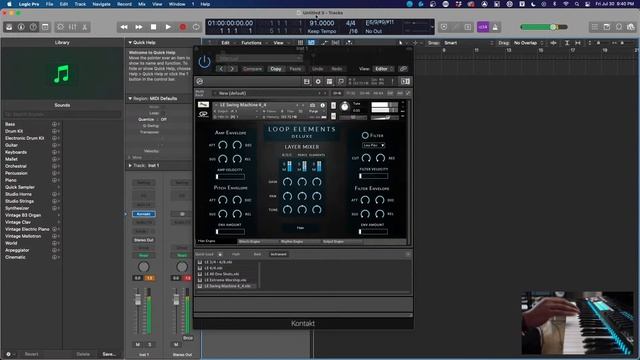
Task: Click the Copy button in plug-in header
Action: (276, 69)
